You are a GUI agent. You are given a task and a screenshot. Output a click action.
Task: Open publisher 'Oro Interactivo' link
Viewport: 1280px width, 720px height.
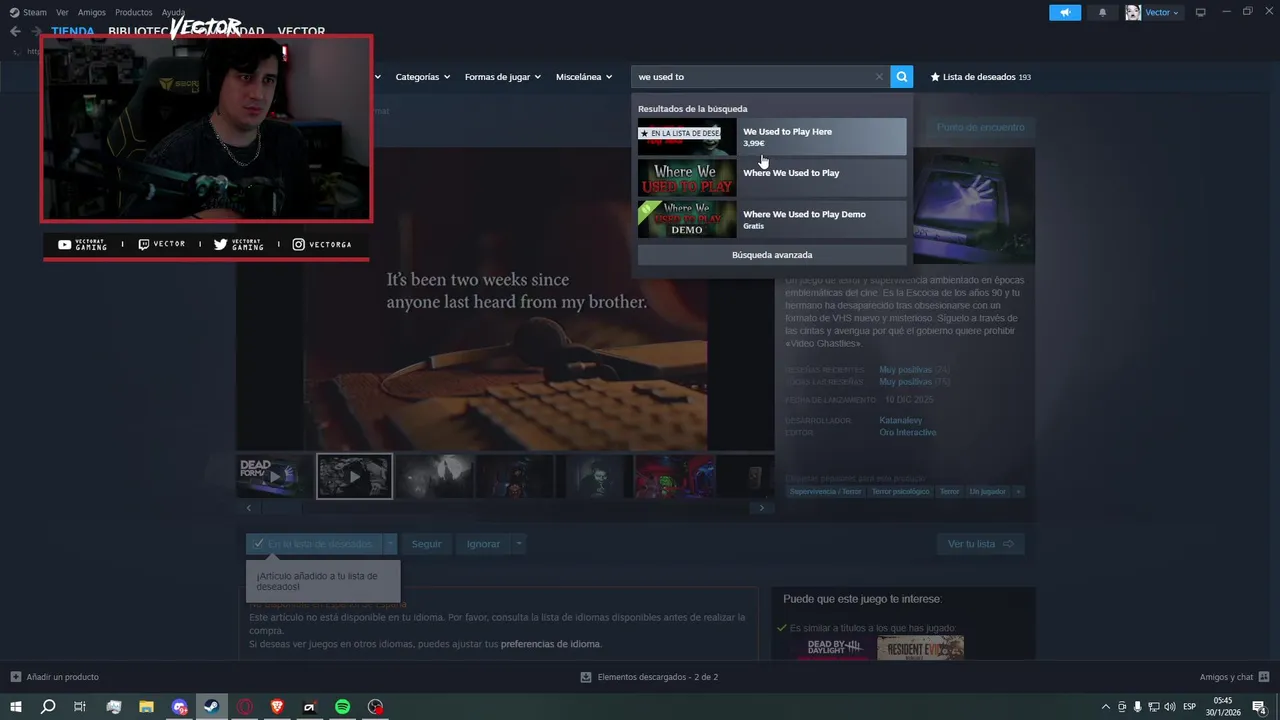click(x=908, y=433)
